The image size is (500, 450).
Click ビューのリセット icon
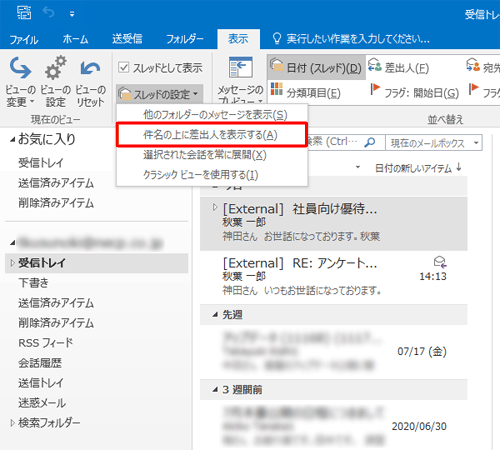(x=90, y=82)
